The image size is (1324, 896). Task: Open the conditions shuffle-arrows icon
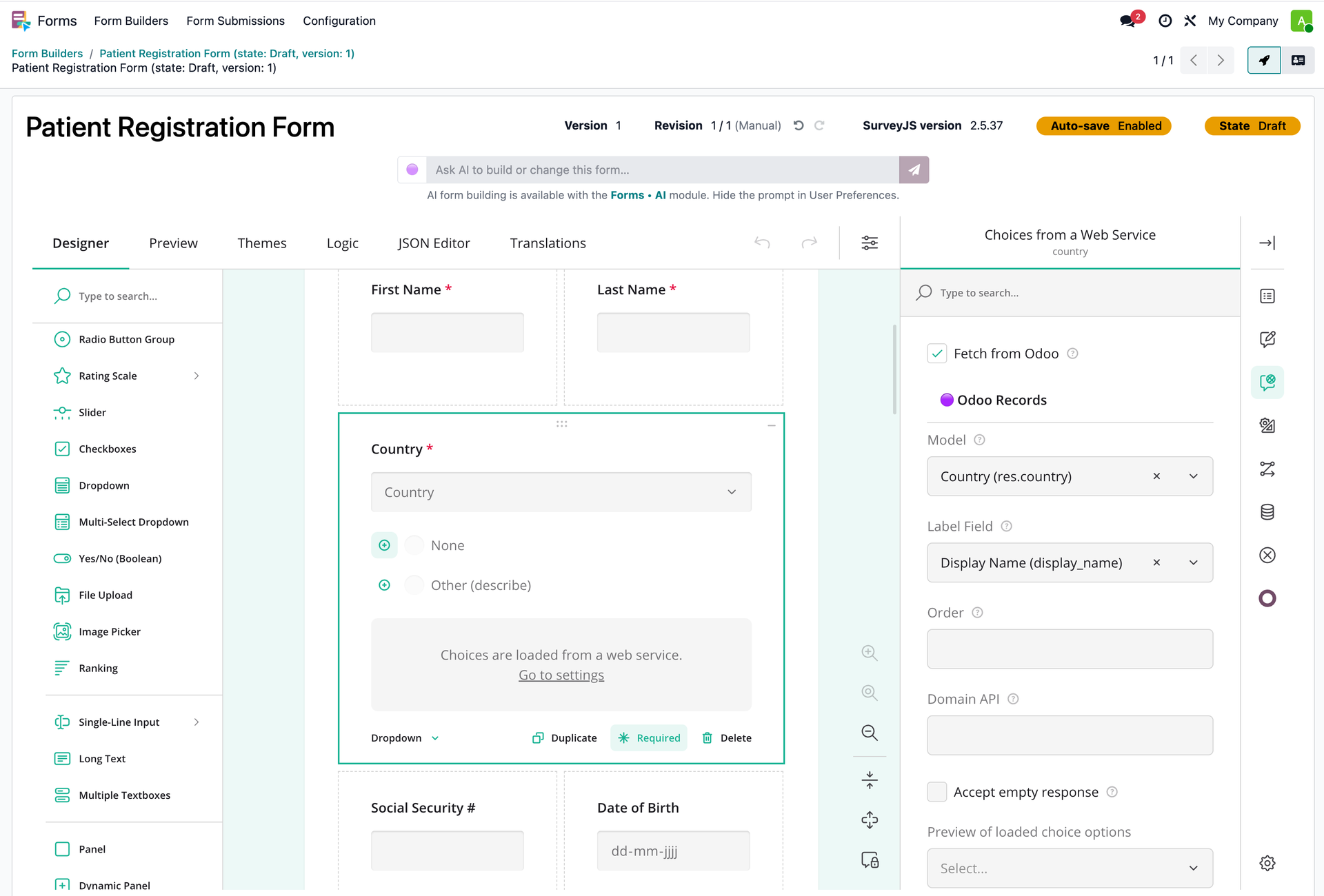pyautogui.click(x=1267, y=469)
